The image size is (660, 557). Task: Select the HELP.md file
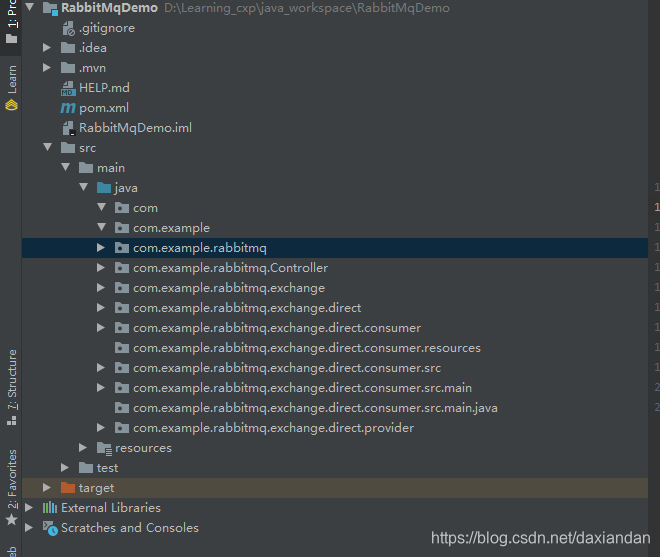pyautogui.click(x=104, y=88)
